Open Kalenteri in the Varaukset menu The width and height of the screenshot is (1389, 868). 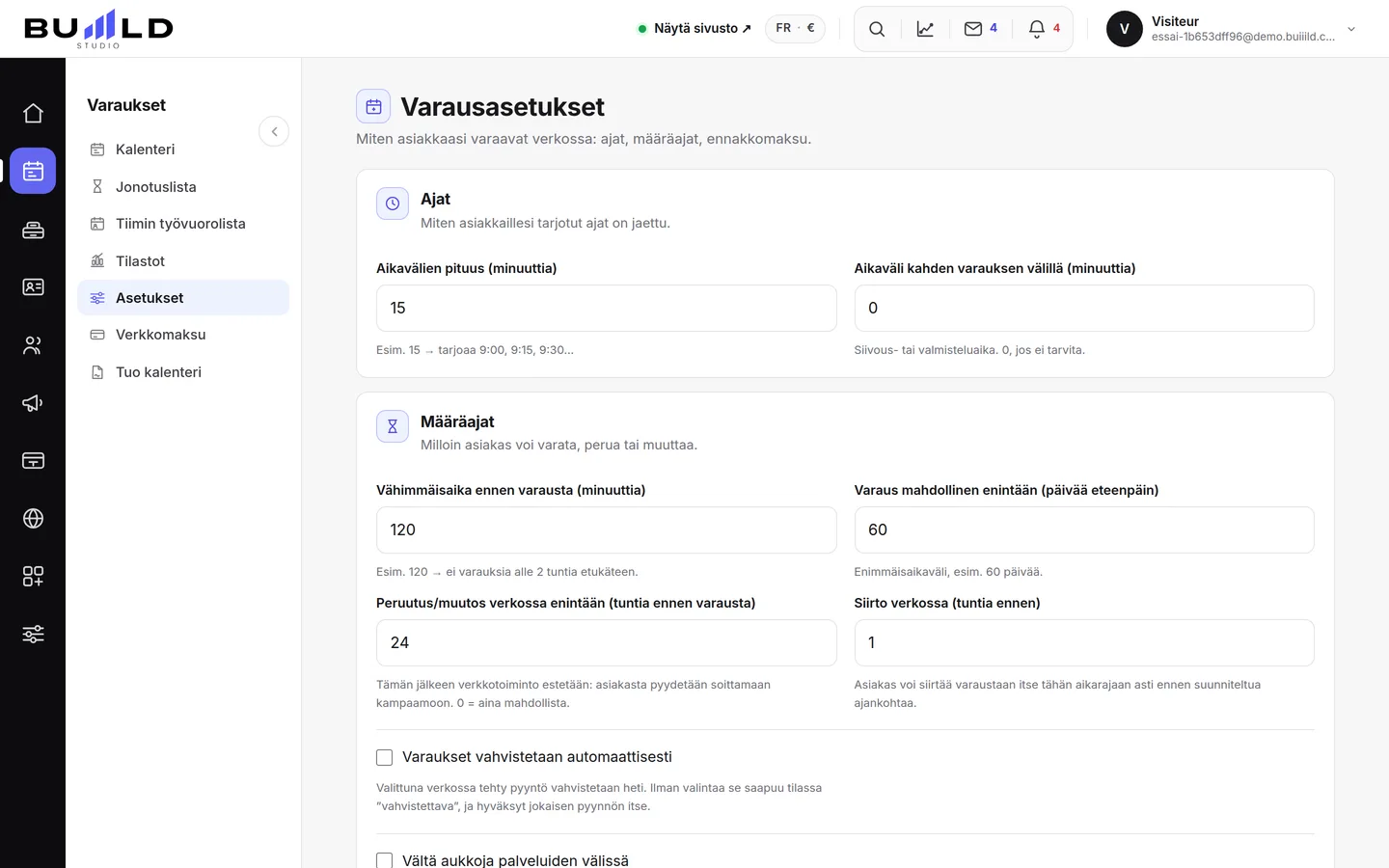click(183, 149)
